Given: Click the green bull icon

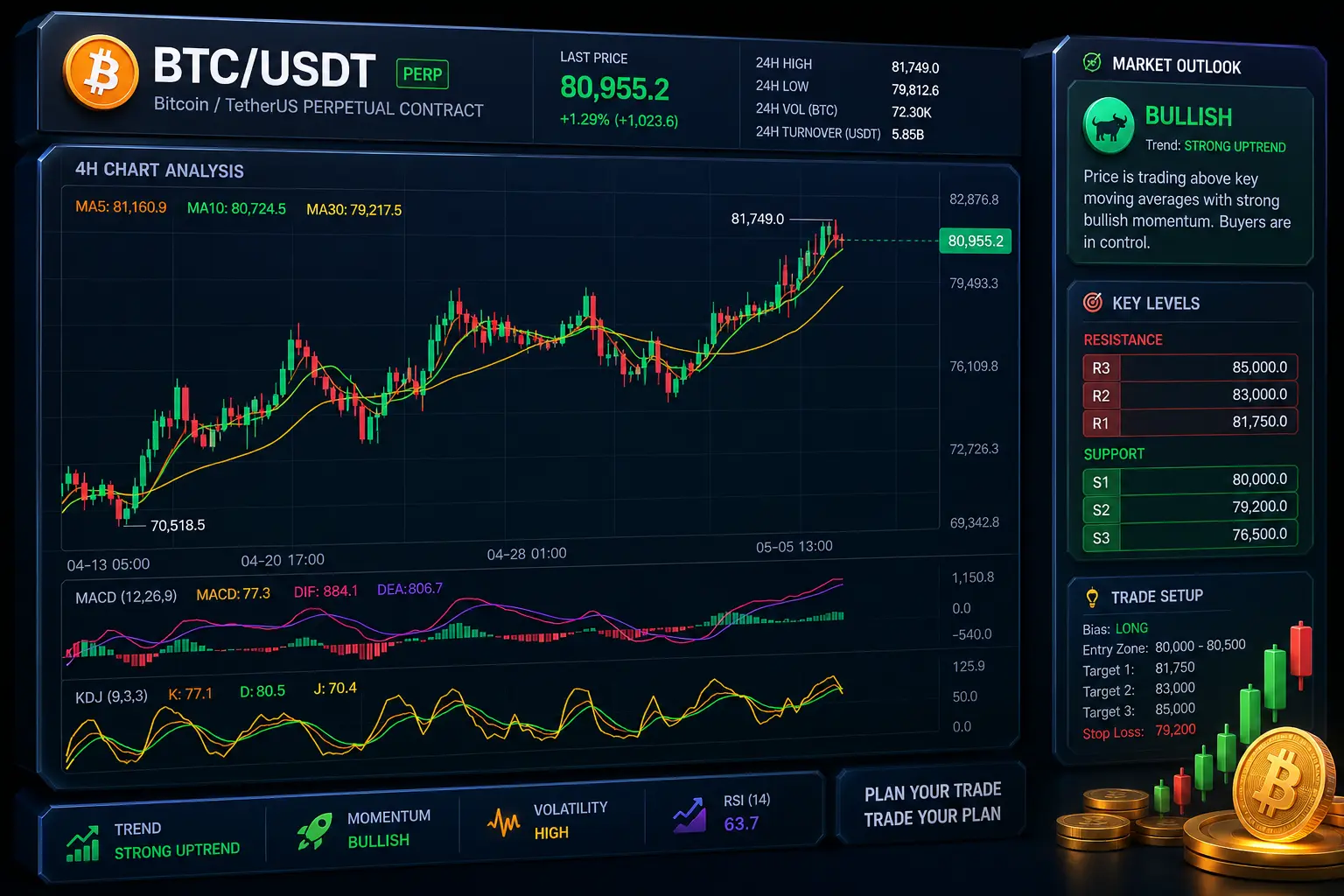Looking at the screenshot, I should click(x=1109, y=125).
